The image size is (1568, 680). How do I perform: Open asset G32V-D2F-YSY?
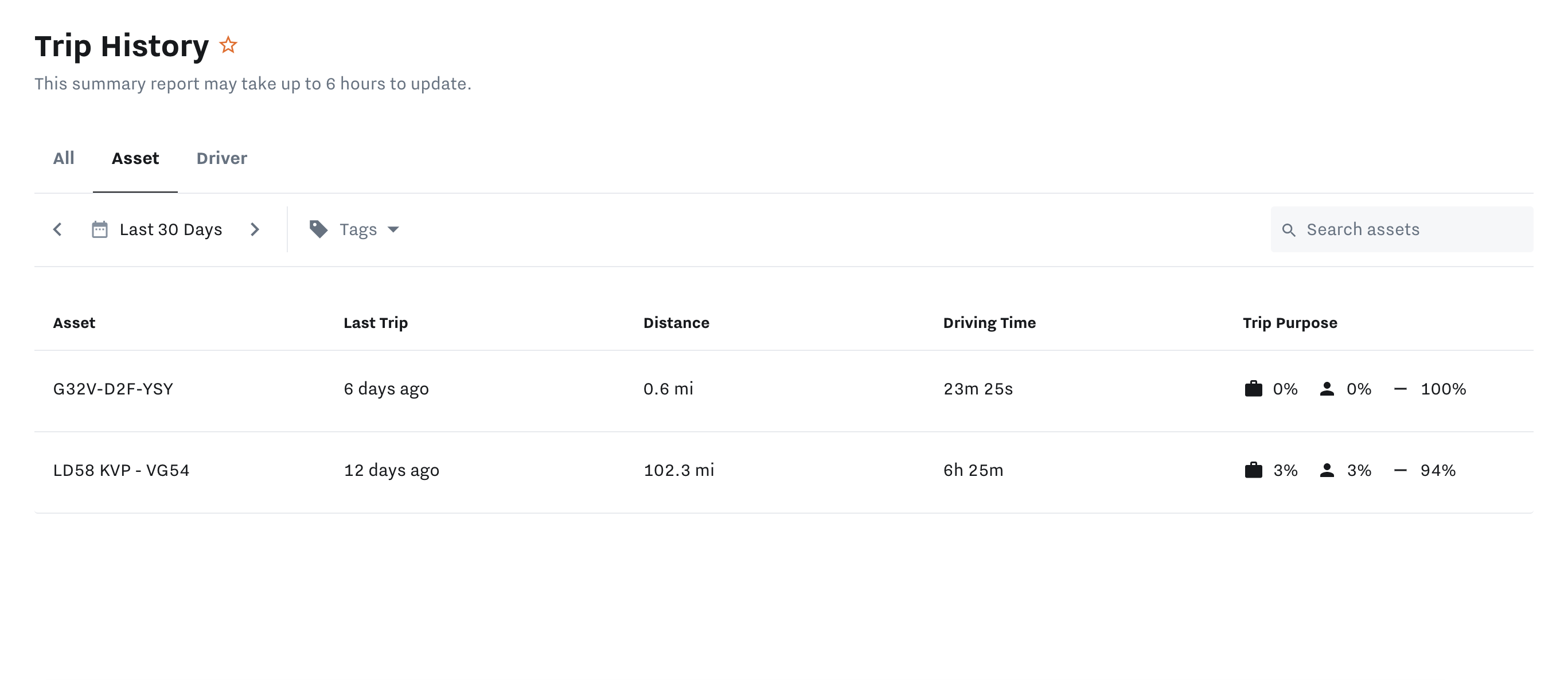click(x=113, y=388)
